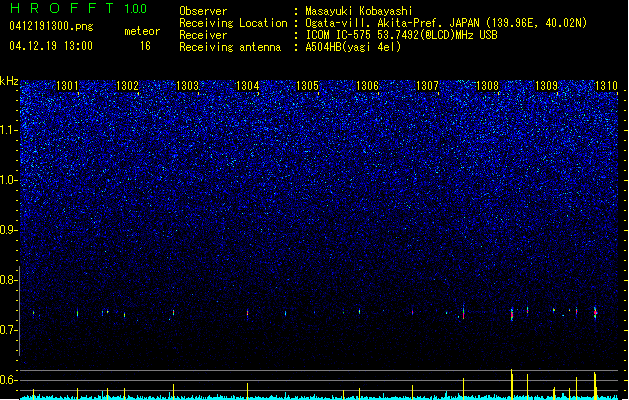Click the 1305 time axis label
629x400 pixels.
(x=307, y=86)
